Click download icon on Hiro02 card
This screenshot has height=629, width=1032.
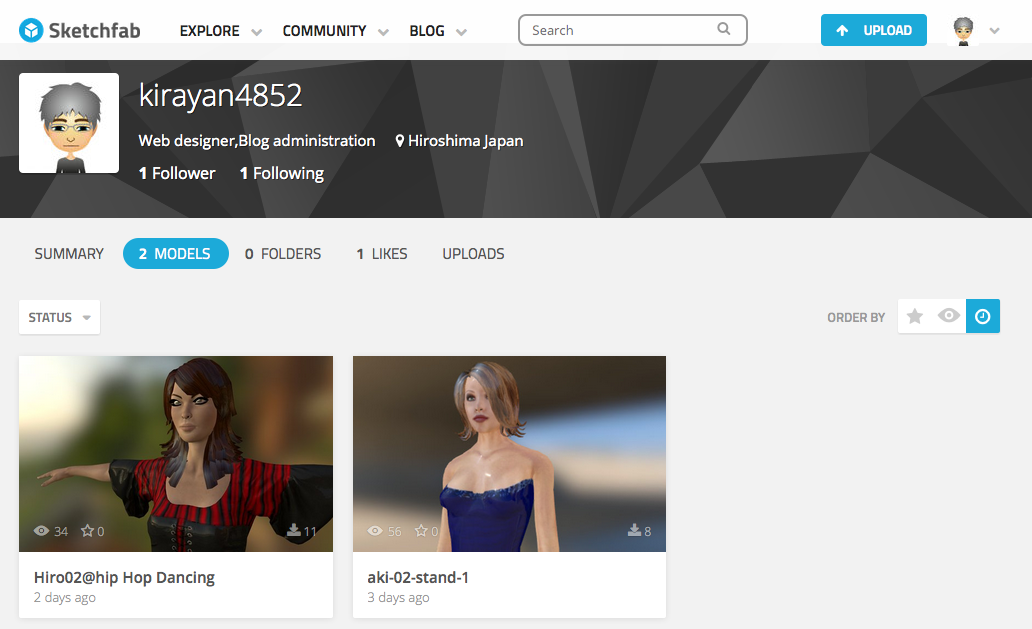[294, 530]
